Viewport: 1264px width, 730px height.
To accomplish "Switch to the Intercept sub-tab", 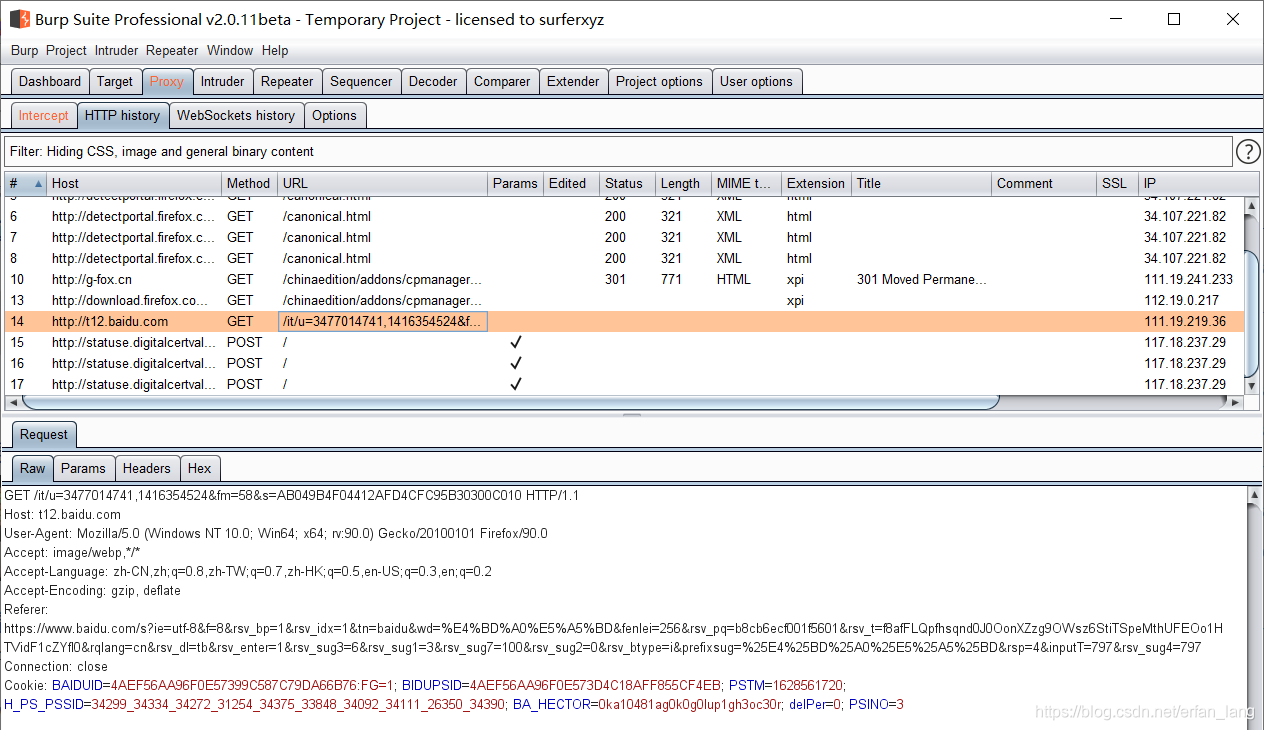I will click(44, 116).
